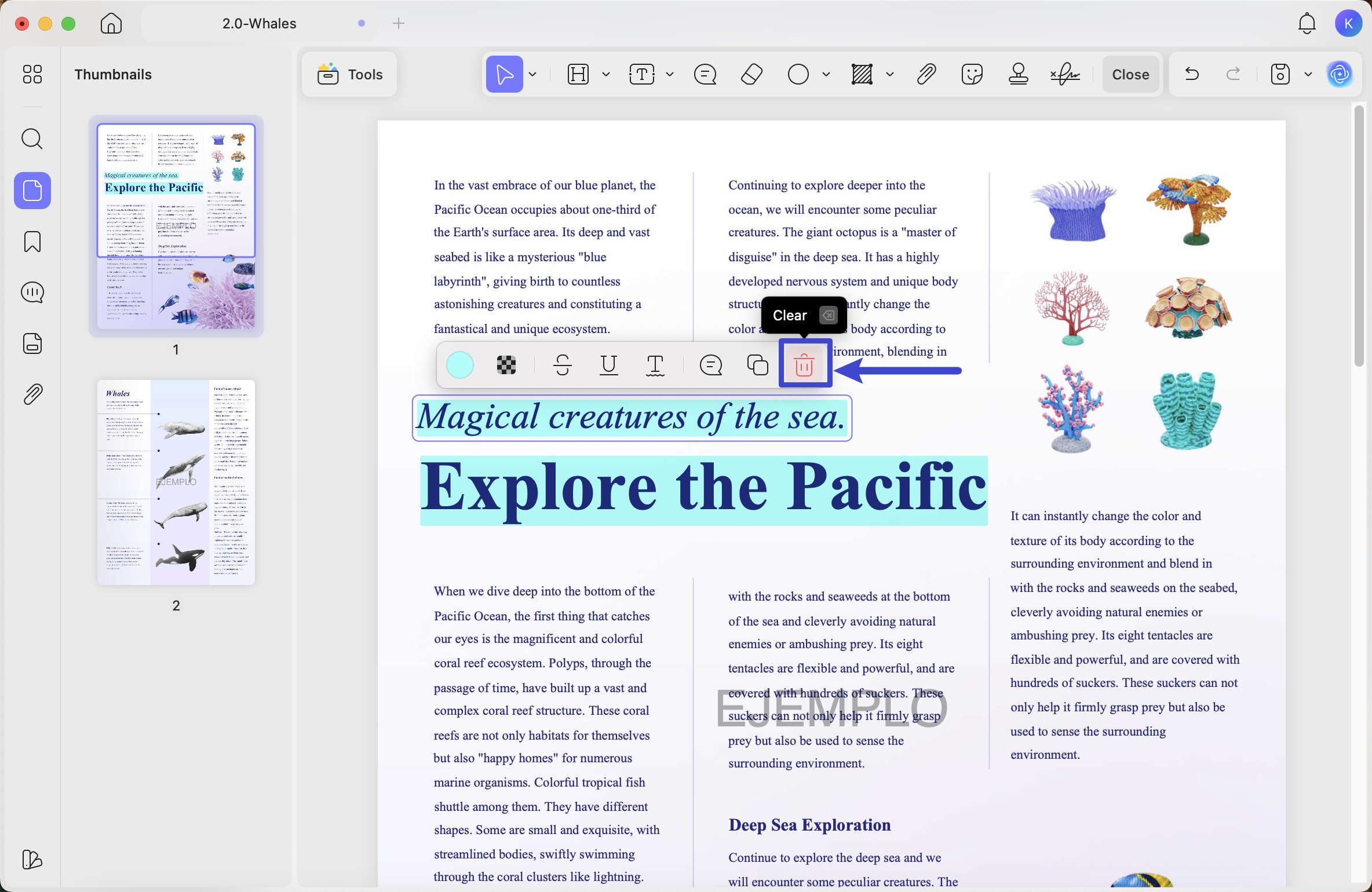Toggle the squiggly text markup option
The width and height of the screenshot is (1372, 892).
pyautogui.click(x=655, y=364)
